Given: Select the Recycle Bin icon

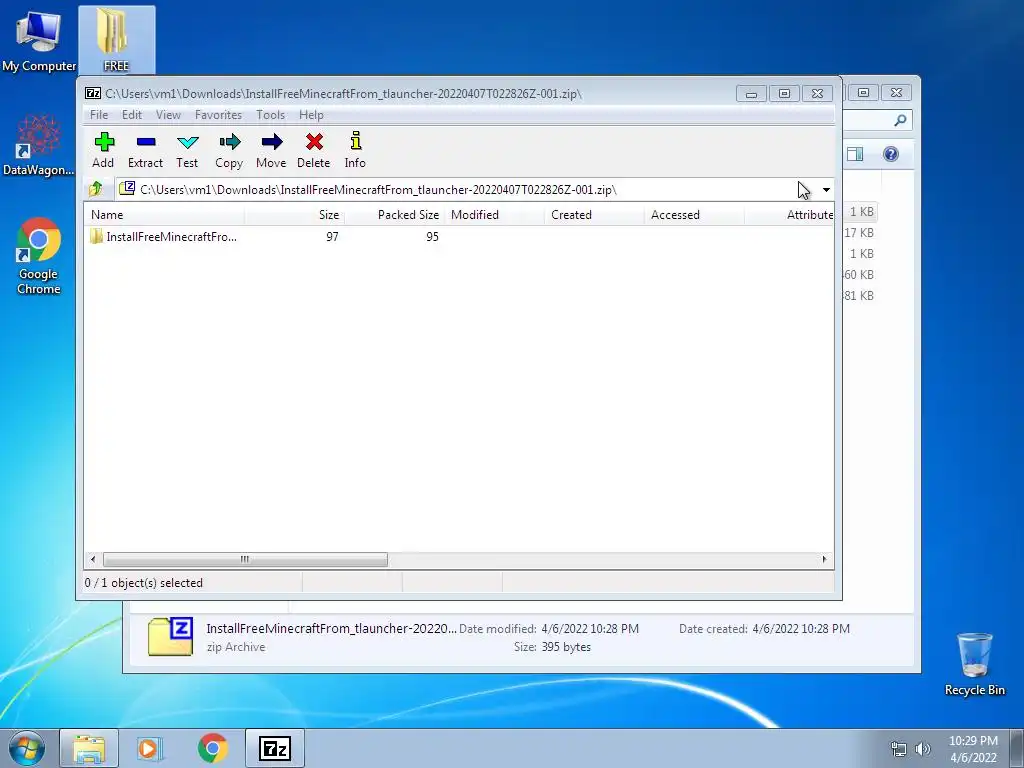Looking at the screenshot, I should pos(974,664).
